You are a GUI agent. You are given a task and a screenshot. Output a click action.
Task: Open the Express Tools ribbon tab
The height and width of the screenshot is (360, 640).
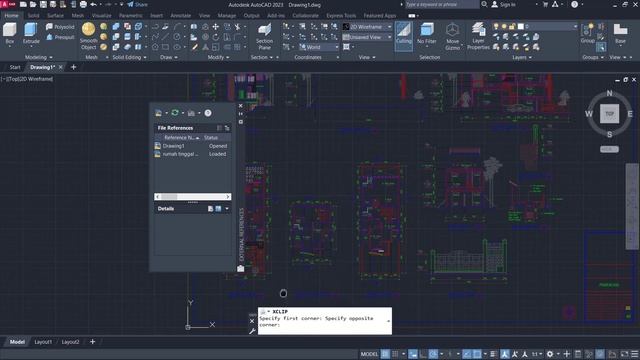(x=341, y=16)
